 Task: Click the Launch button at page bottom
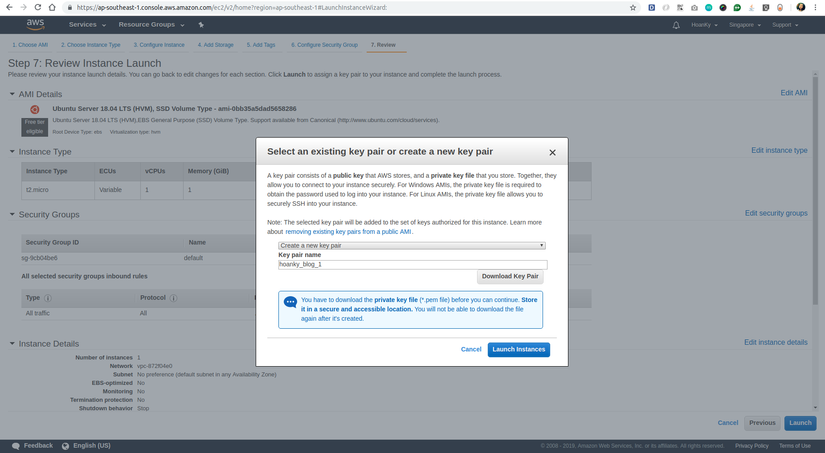(x=800, y=423)
